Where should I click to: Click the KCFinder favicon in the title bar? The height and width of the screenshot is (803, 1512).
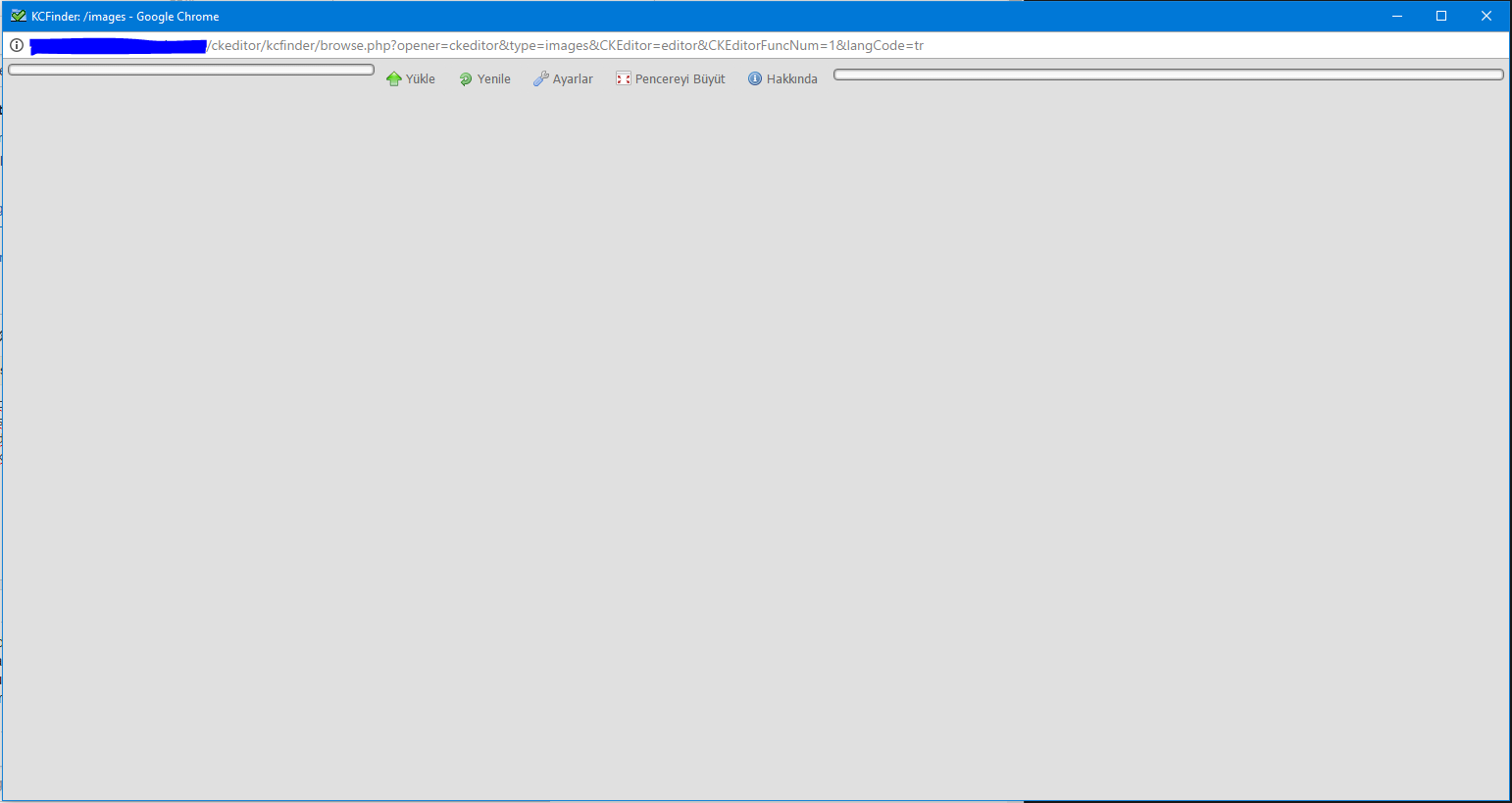[x=19, y=16]
